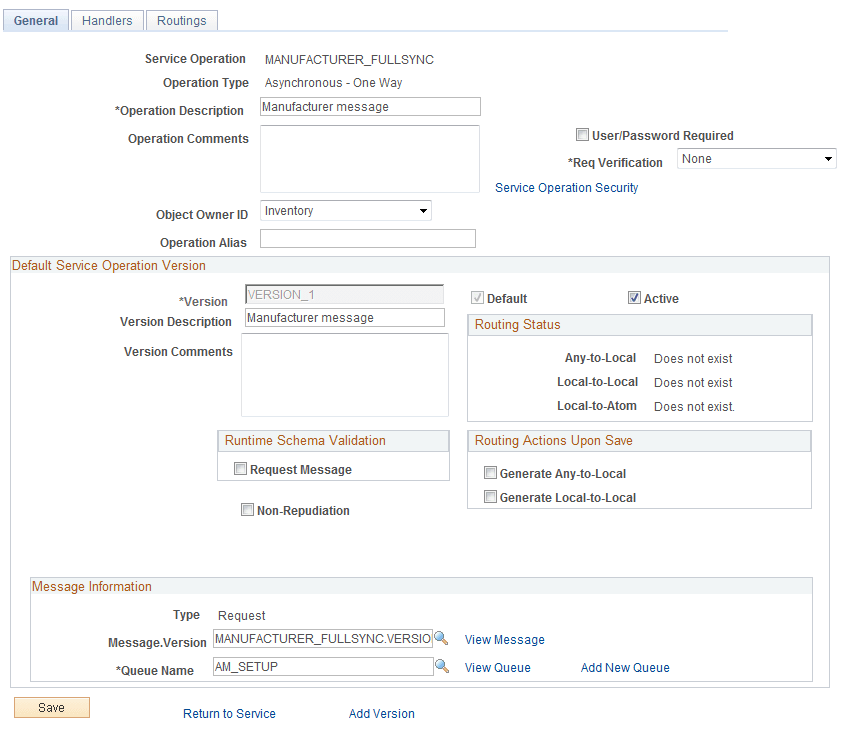
Task: Open Service Operation Security
Action: click(567, 187)
